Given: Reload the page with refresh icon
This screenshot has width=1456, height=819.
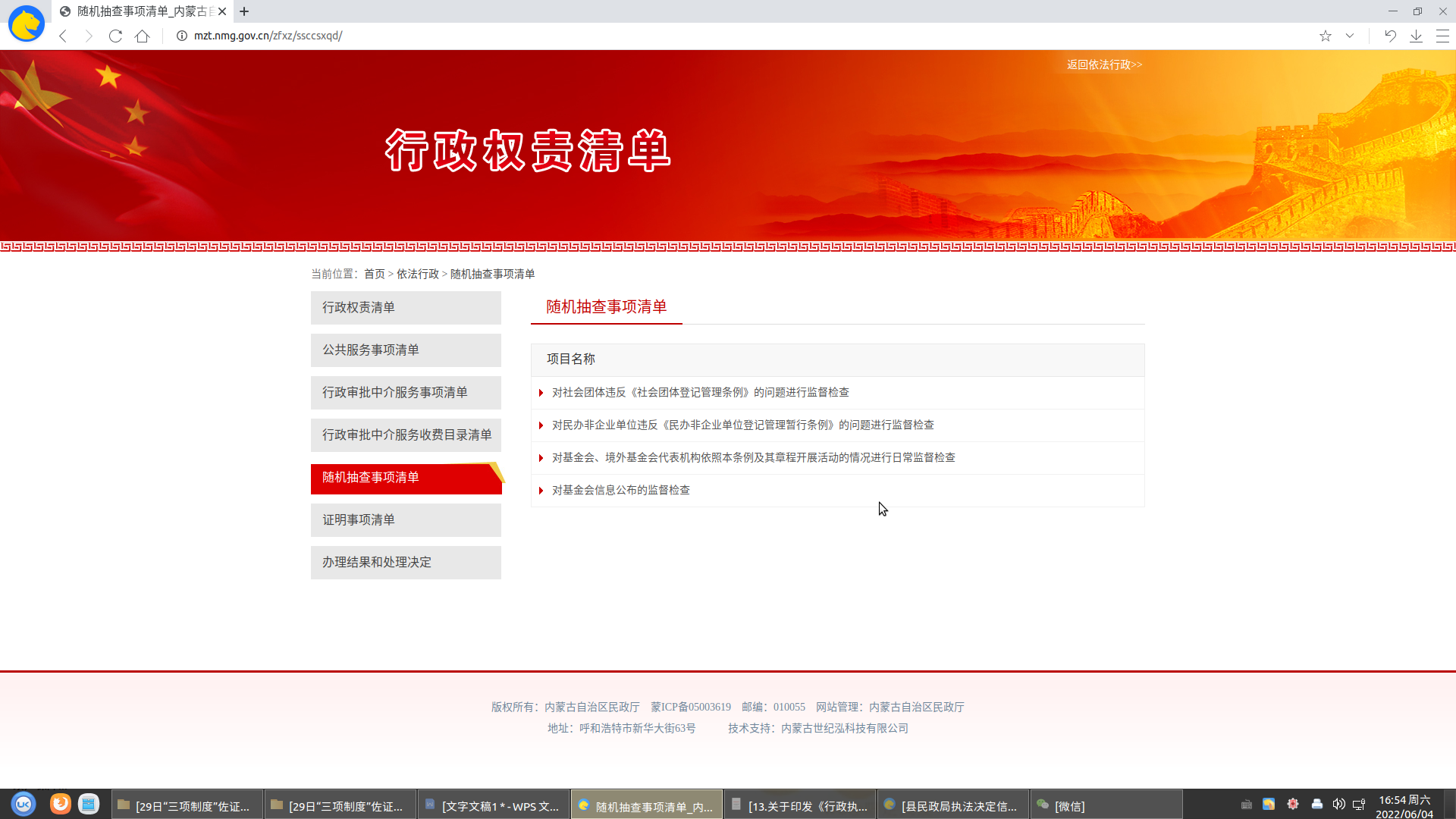Looking at the screenshot, I should (115, 36).
